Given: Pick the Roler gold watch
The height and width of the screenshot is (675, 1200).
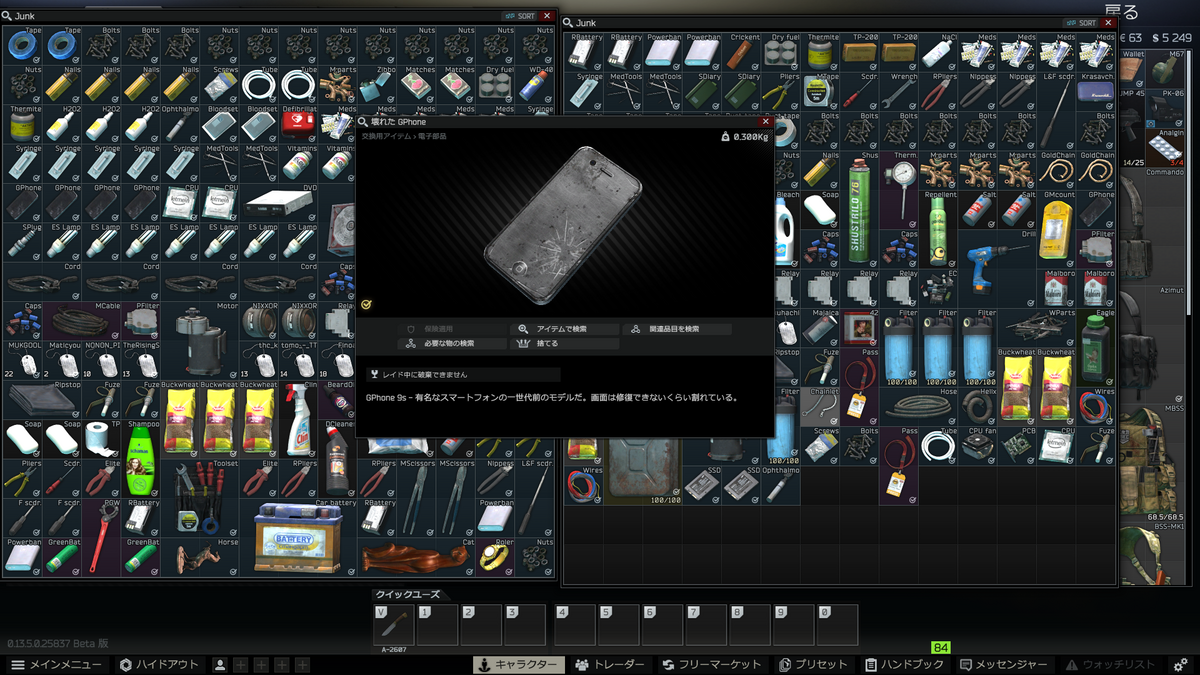Looking at the screenshot, I should pos(493,557).
